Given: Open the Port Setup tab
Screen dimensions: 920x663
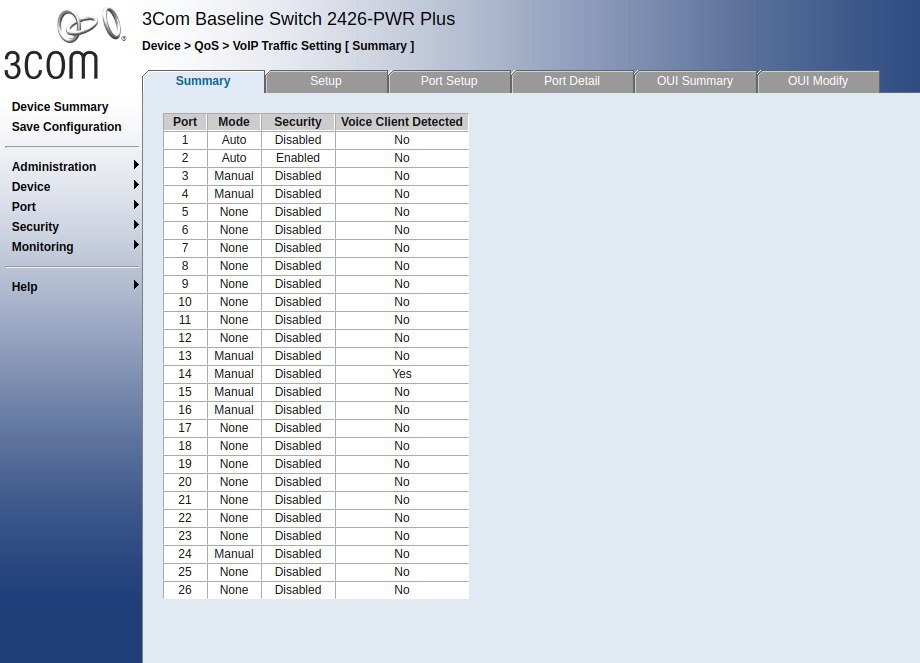Looking at the screenshot, I should click(449, 81).
